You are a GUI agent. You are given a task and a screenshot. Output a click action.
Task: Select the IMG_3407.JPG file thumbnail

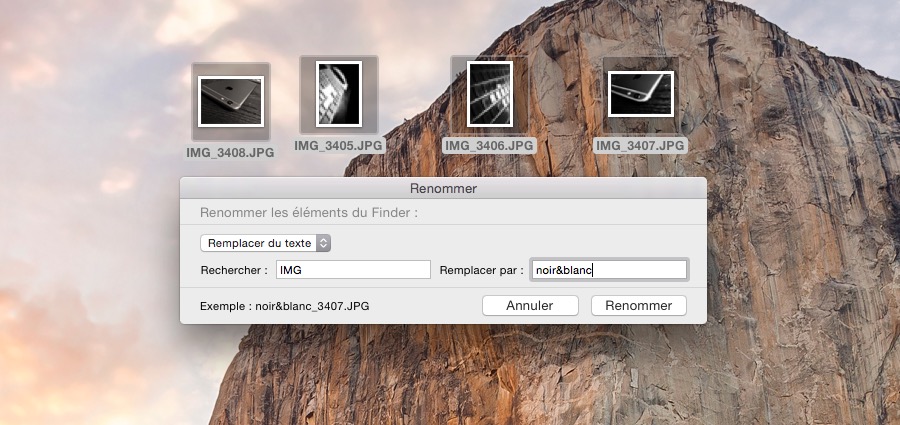coord(641,94)
